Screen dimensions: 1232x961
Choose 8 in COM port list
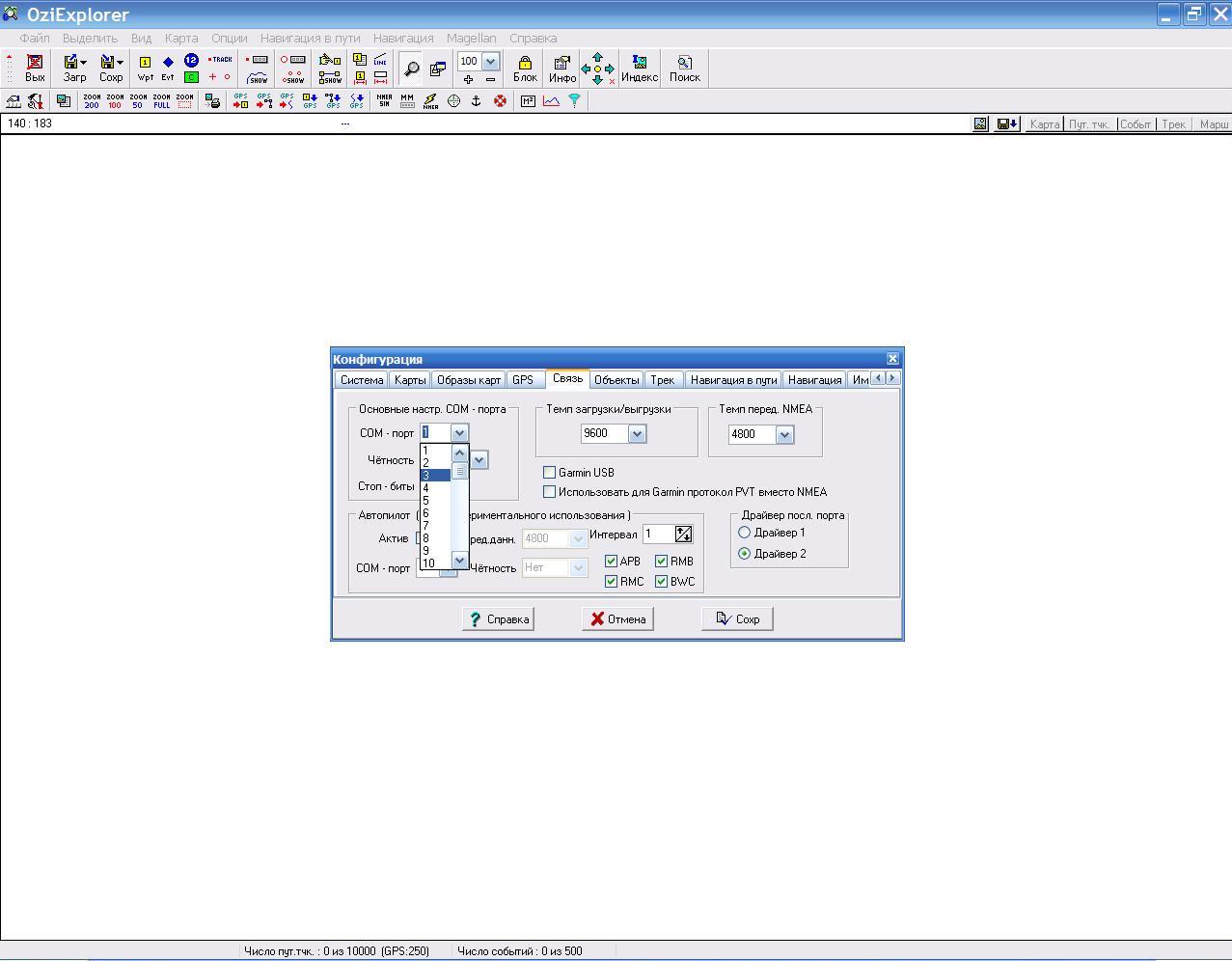tap(435, 537)
